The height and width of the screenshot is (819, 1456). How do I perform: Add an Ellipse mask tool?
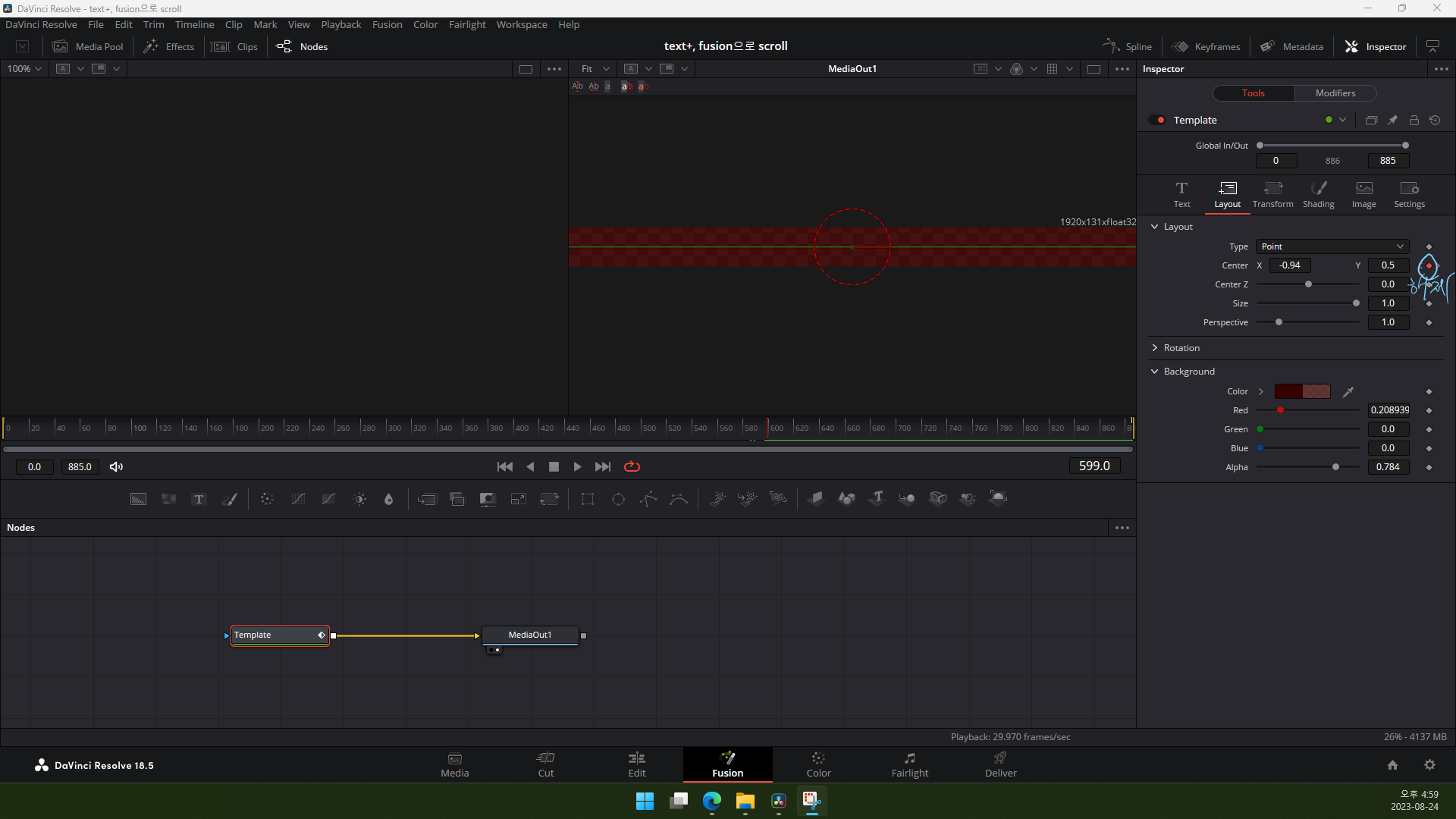(618, 499)
